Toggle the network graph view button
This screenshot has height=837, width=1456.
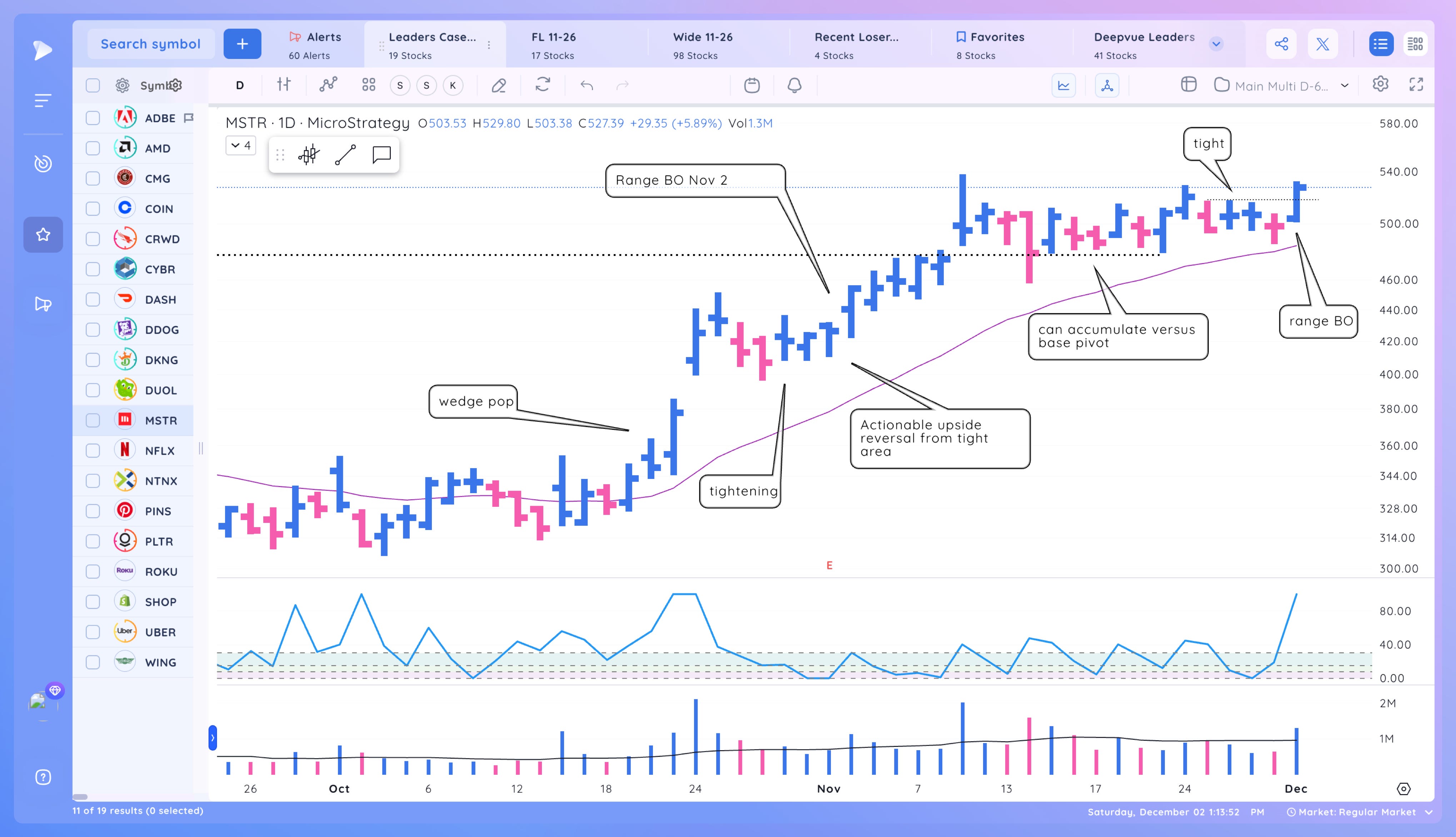tap(1107, 86)
